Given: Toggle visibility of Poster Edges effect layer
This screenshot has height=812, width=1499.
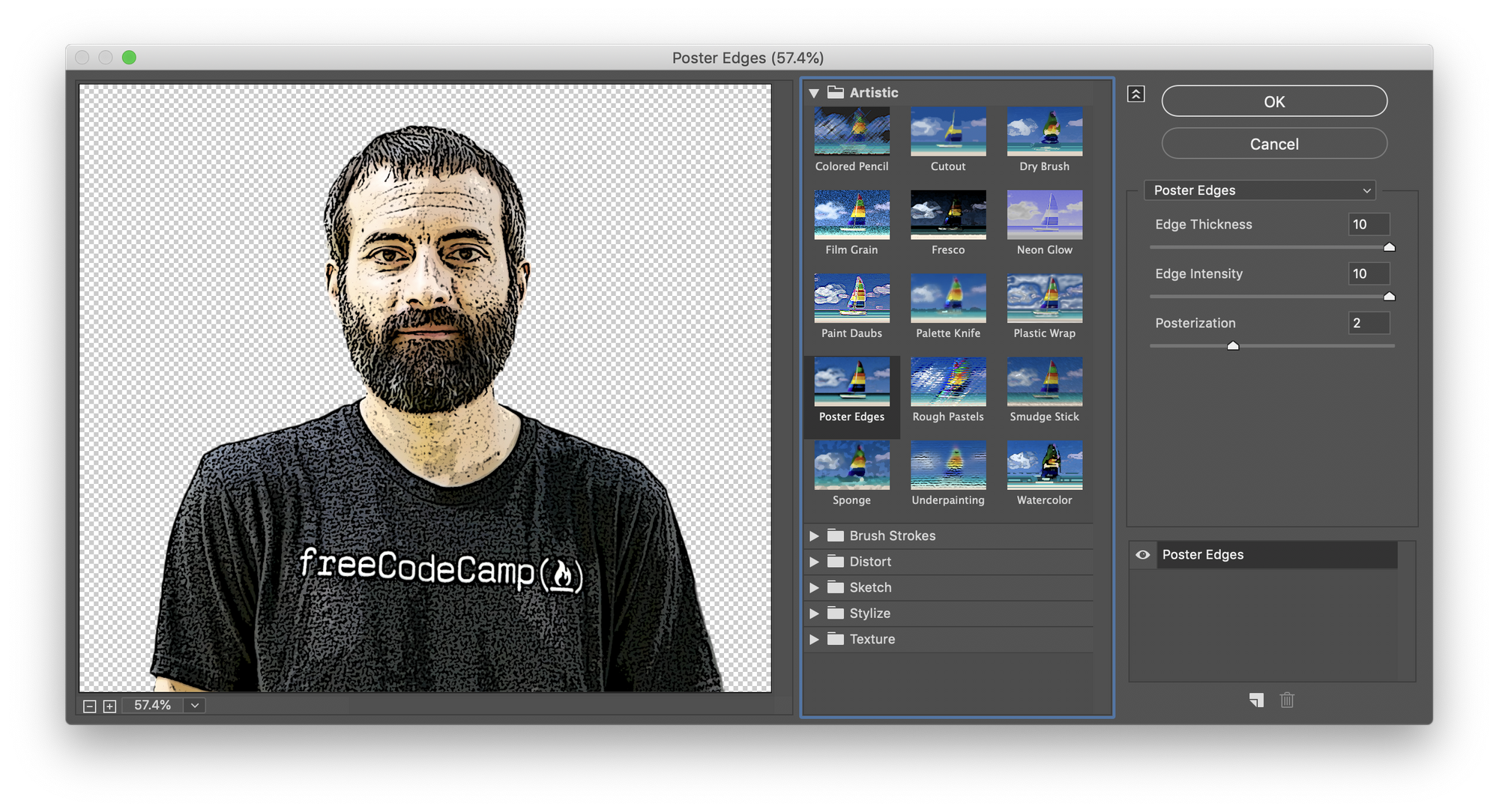Looking at the screenshot, I should point(1142,555).
